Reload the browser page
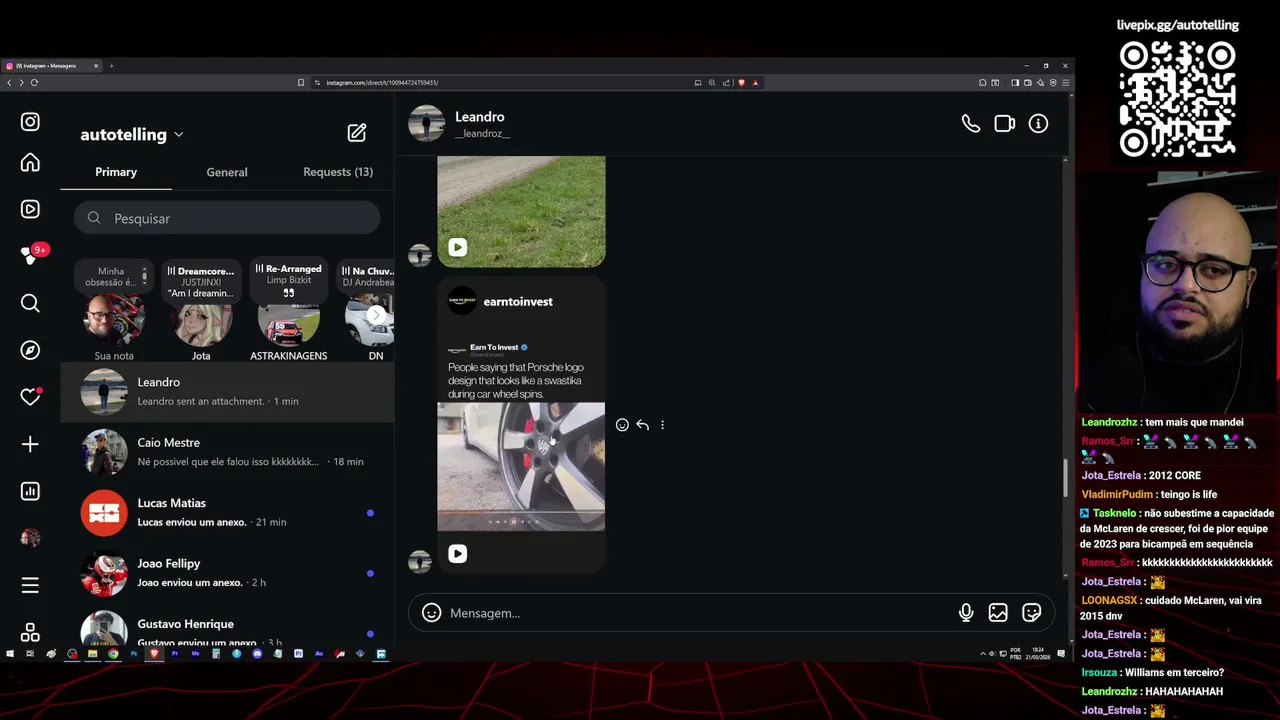 pyautogui.click(x=34, y=83)
